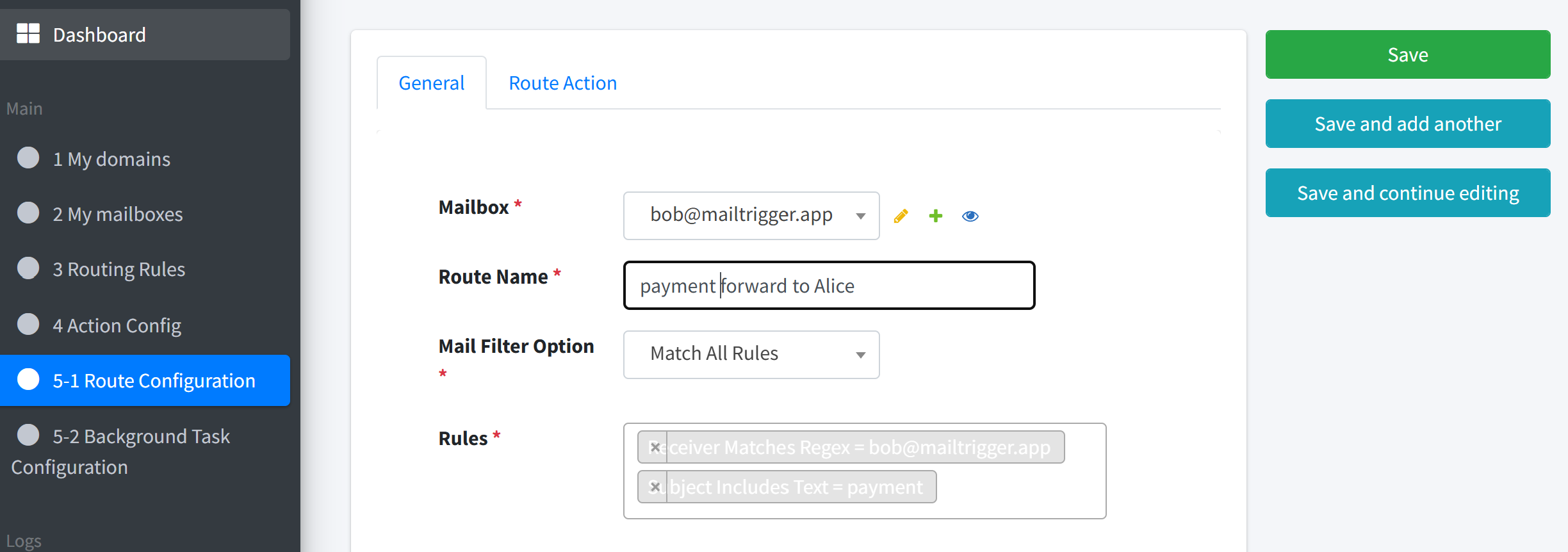This screenshot has width=1568, height=552.
Task: Focus the Route Name text field
Action: [829, 286]
